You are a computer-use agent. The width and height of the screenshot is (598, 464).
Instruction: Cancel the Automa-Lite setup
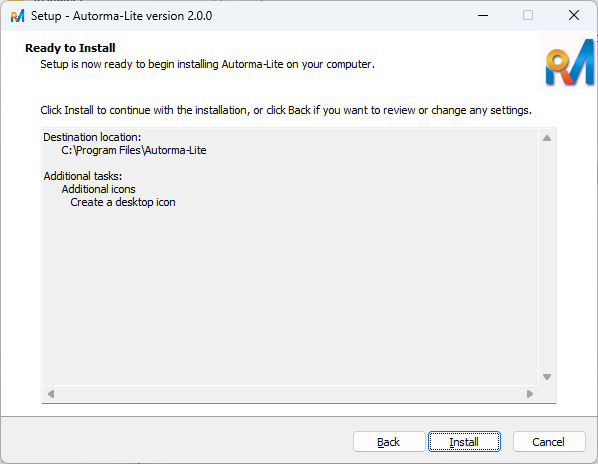(549, 442)
